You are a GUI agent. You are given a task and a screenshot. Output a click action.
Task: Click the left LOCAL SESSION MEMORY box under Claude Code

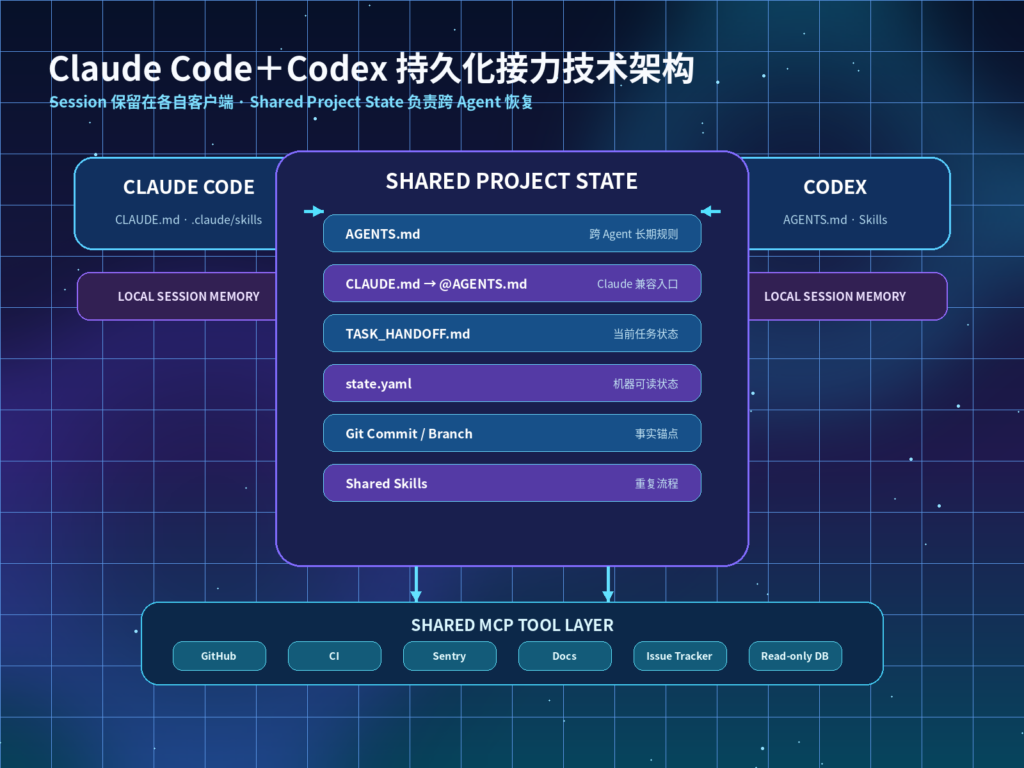[x=177, y=296]
